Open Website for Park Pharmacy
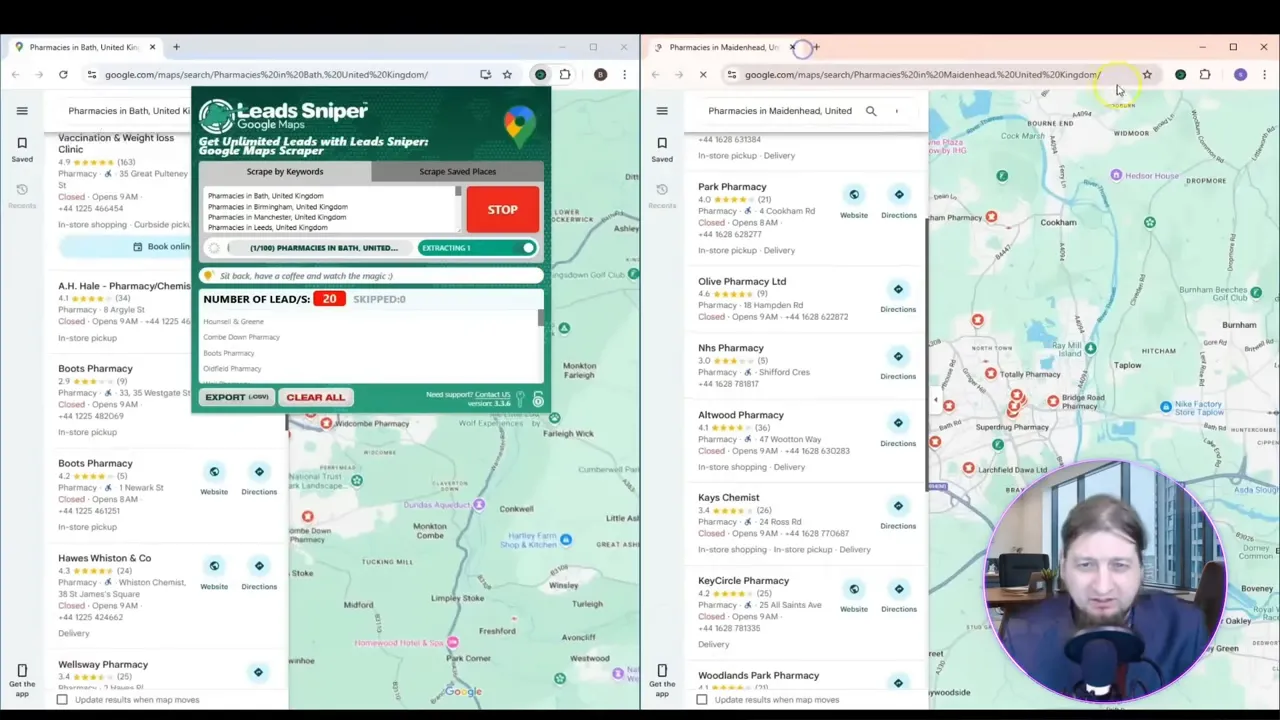The image size is (1280, 720). (854, 201)
